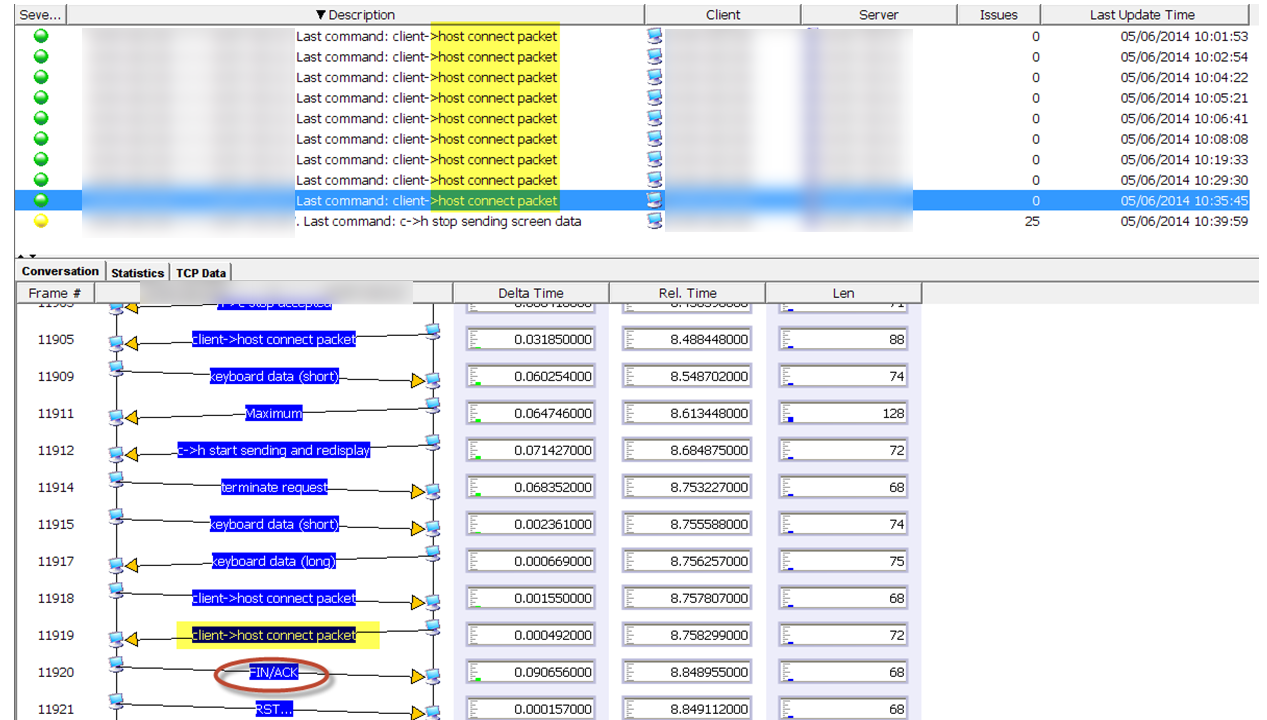
Task: Select the Conversation tab
Action: tap(59, 271)
